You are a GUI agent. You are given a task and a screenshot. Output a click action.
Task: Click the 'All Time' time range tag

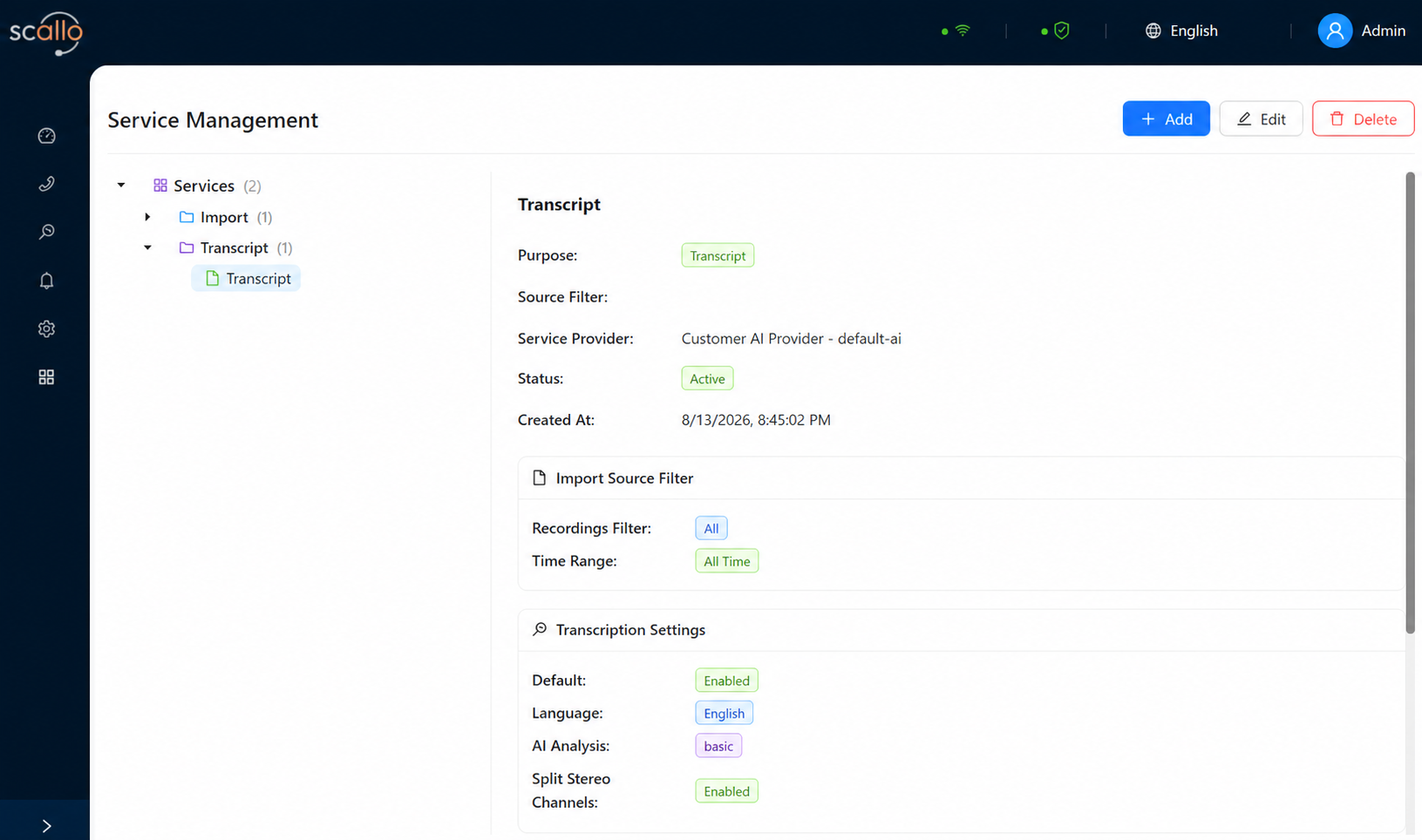(x=726, y=561)
